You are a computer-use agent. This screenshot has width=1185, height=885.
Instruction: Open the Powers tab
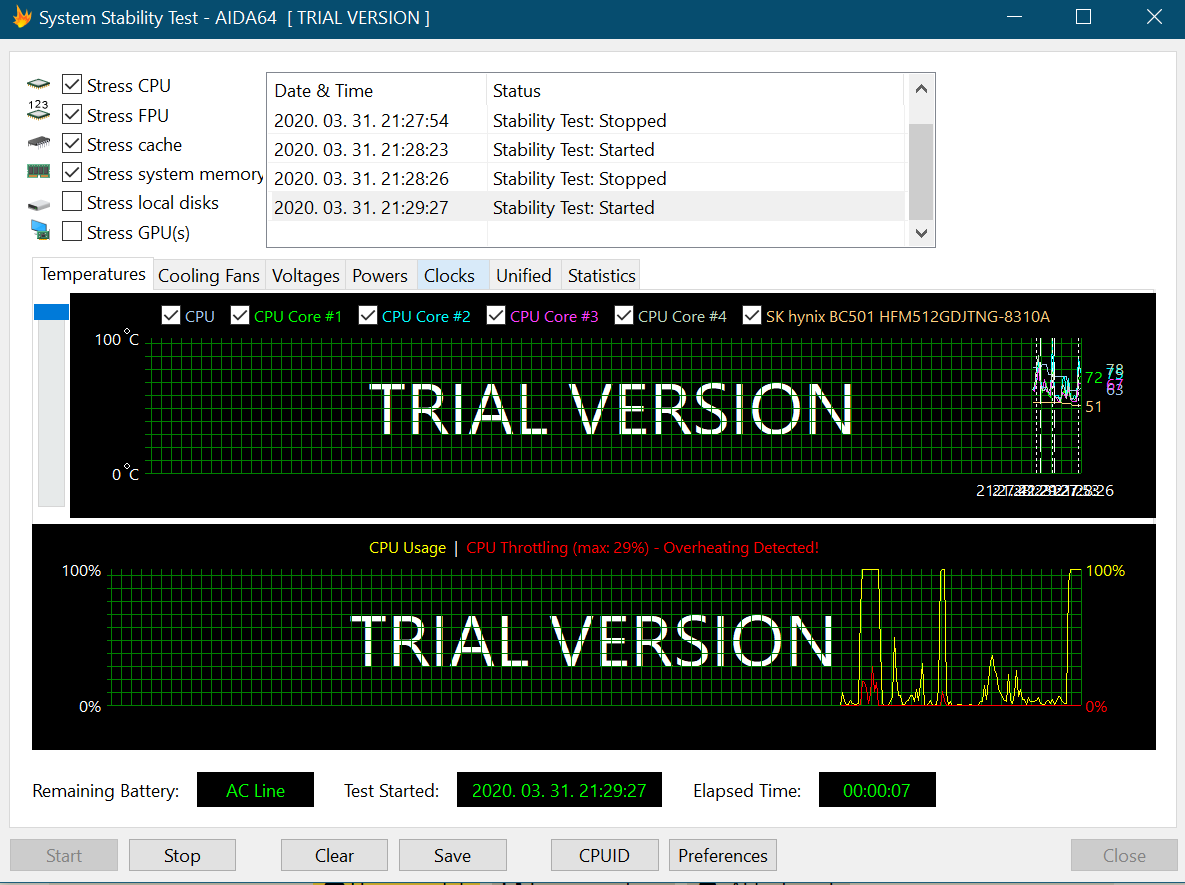[x=379, y=276]
